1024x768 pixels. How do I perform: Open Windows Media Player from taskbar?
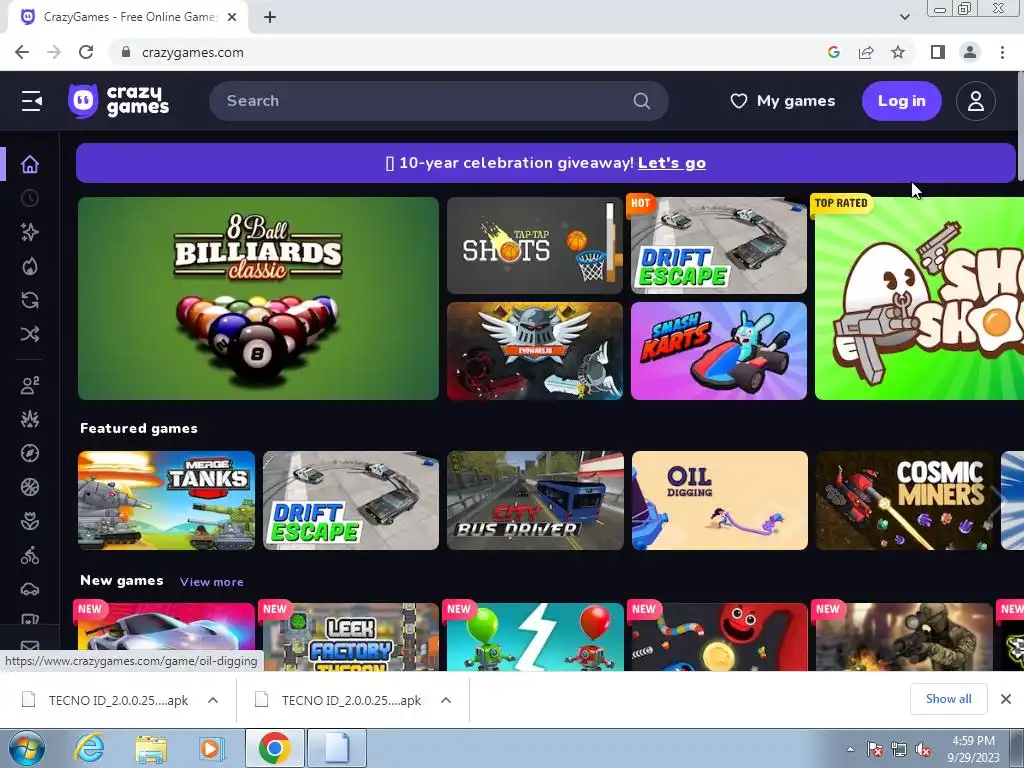[211, 748]
